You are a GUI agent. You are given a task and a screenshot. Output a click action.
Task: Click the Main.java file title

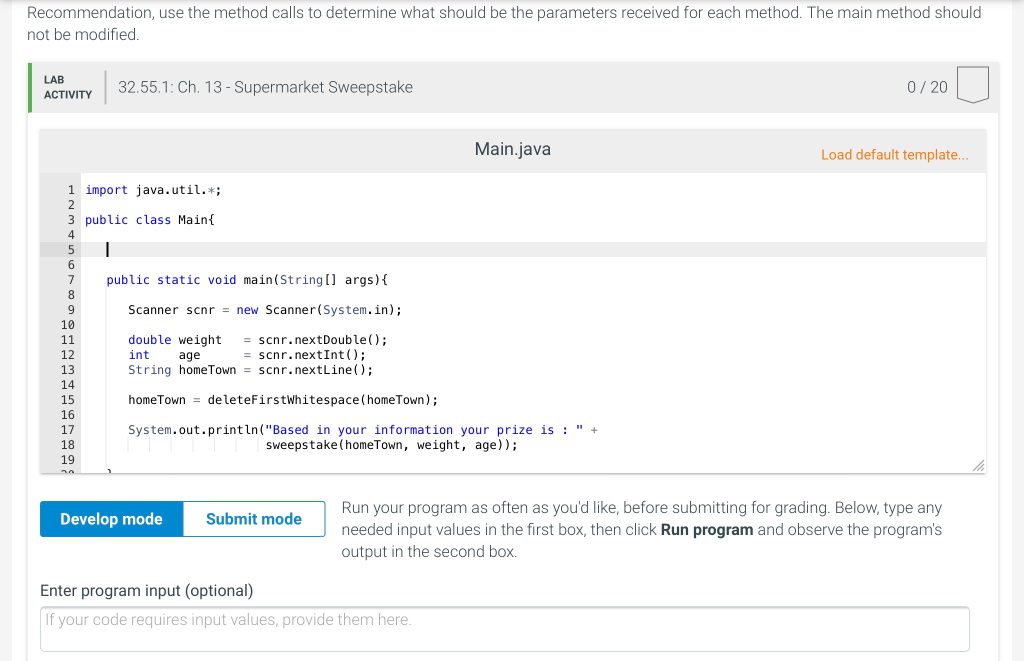(512, 150)
